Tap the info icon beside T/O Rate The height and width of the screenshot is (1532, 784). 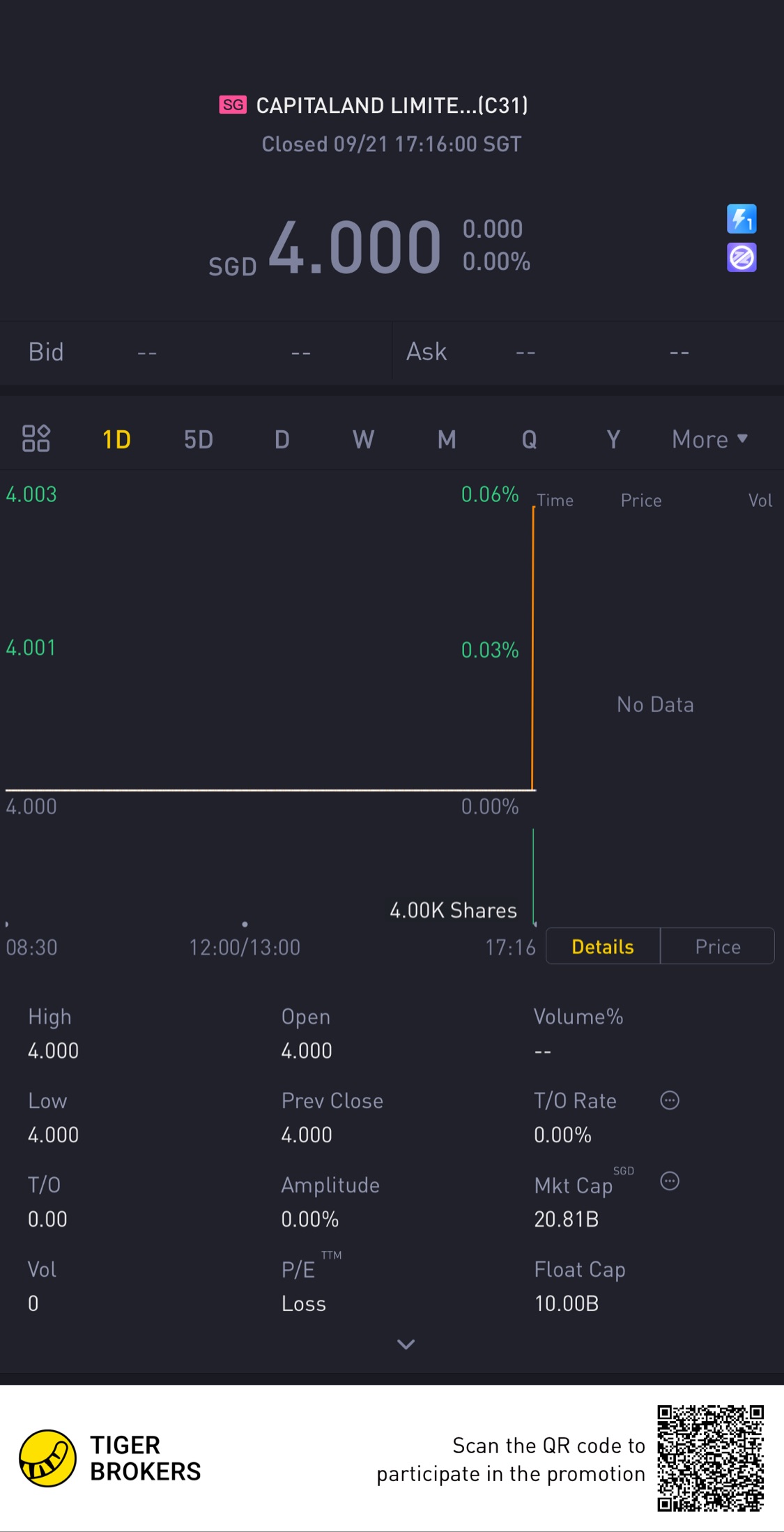(x=670, y=1100)
